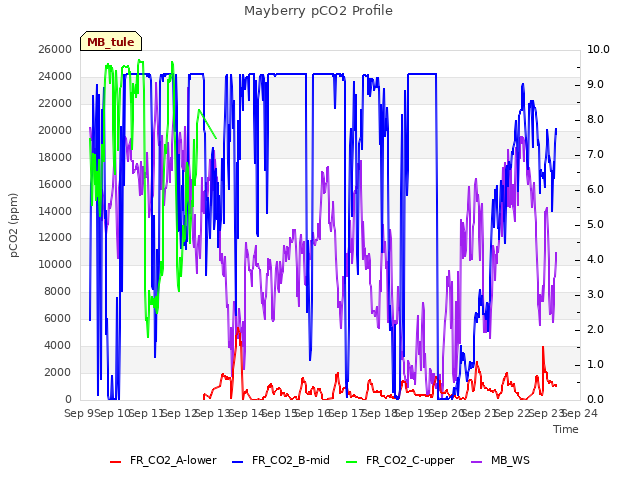Click the MB_tule annotation label
The image size is (640, 480).
coord(111,42)
